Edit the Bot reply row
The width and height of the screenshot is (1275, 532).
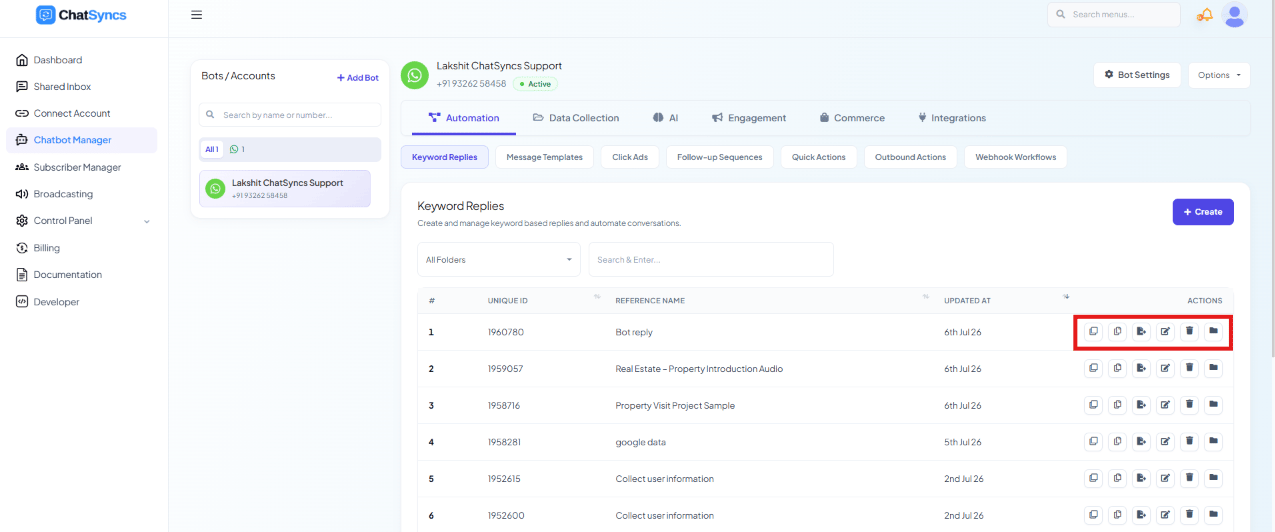[1165, 331]
